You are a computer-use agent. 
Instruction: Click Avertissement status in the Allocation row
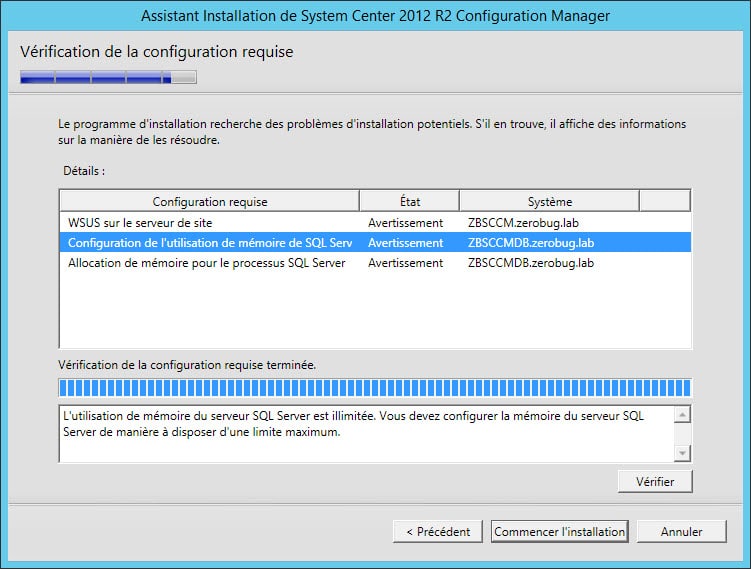pos(405,263)
